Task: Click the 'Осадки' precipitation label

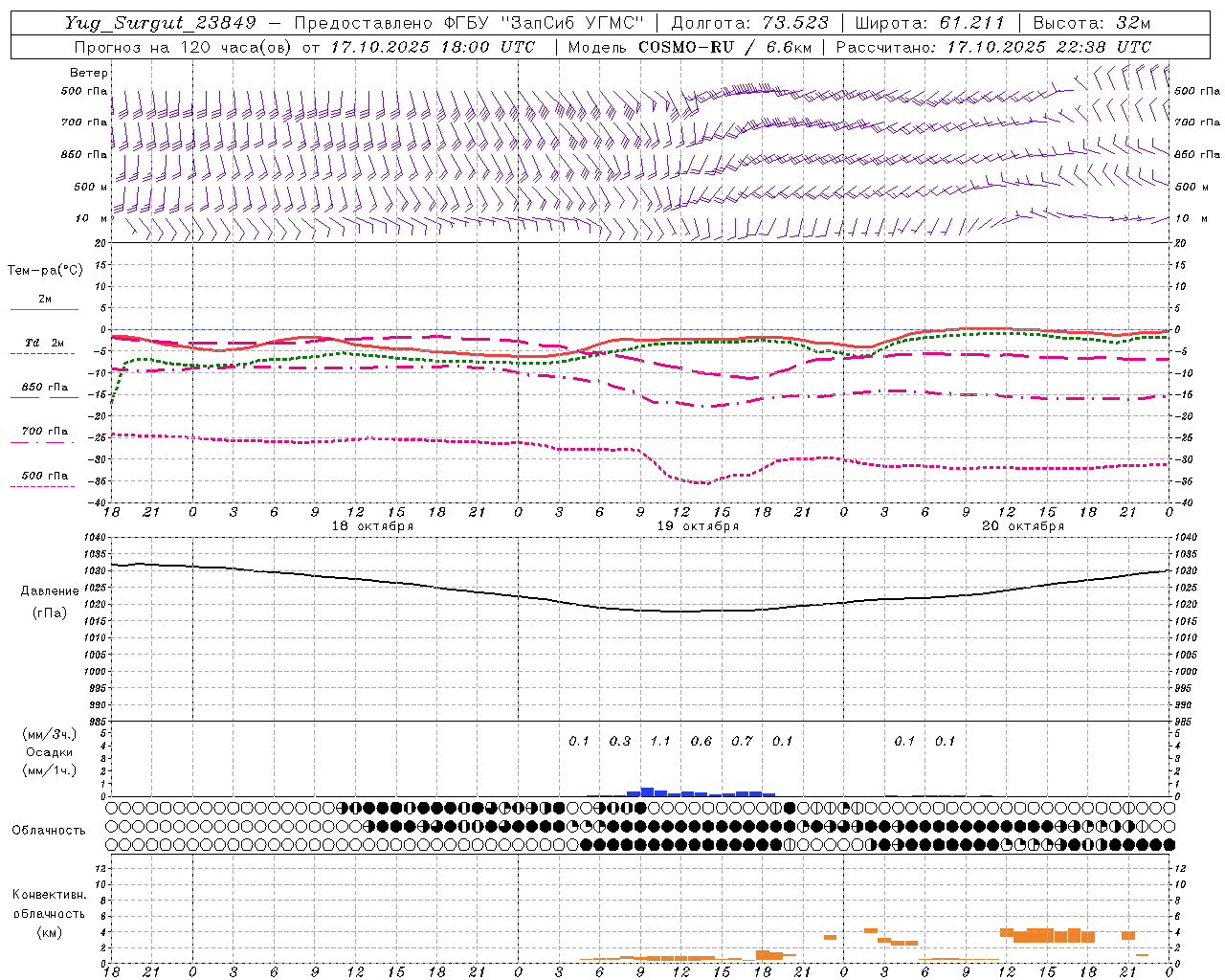Action: [x=50, y=752]
